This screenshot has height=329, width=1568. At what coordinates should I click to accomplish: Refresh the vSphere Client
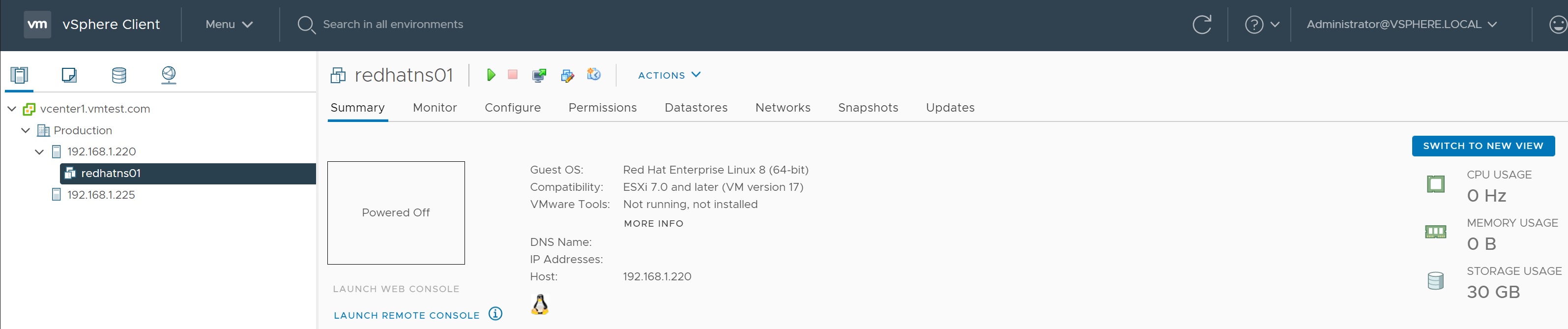1202,25
